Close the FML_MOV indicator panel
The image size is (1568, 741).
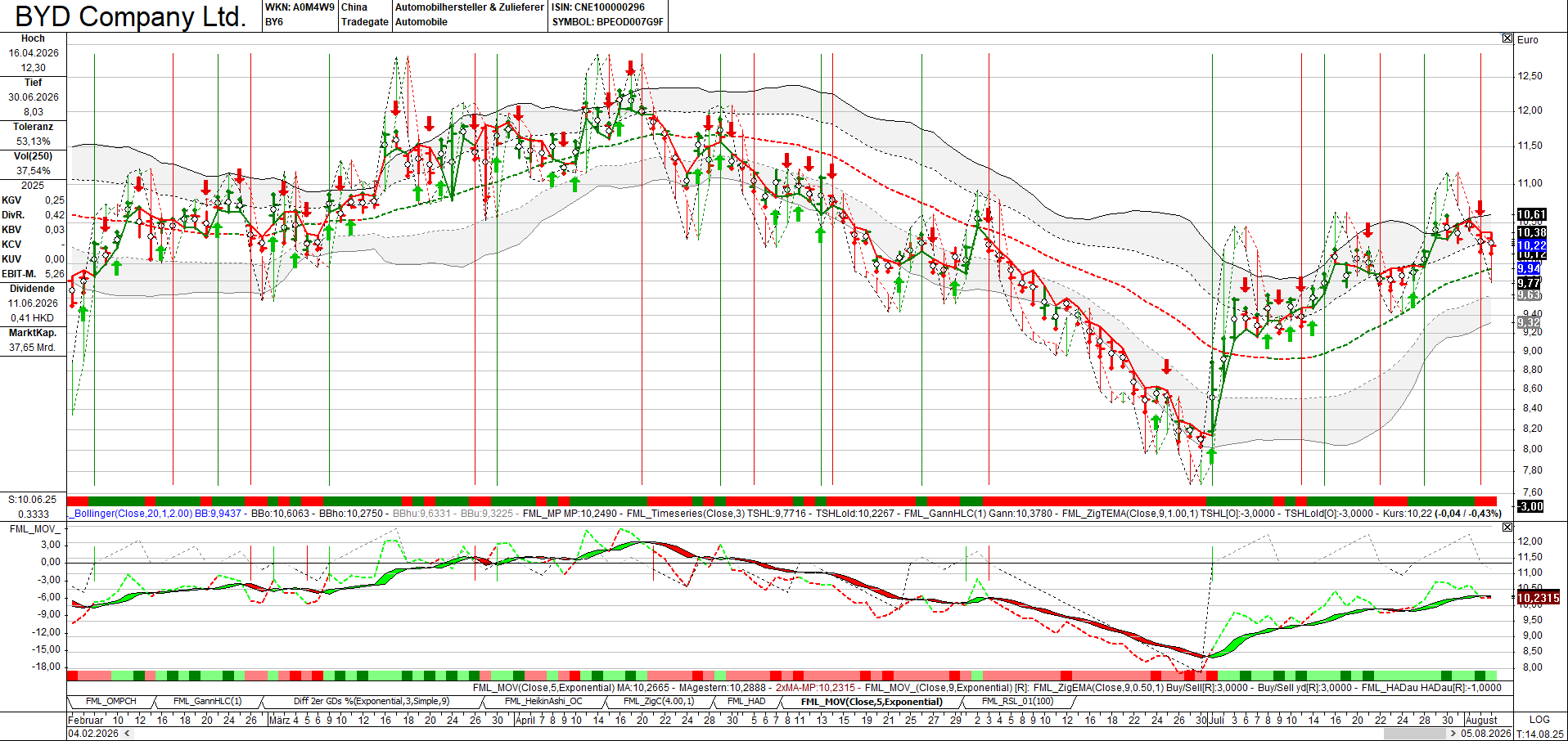[x=1507, y=528]
